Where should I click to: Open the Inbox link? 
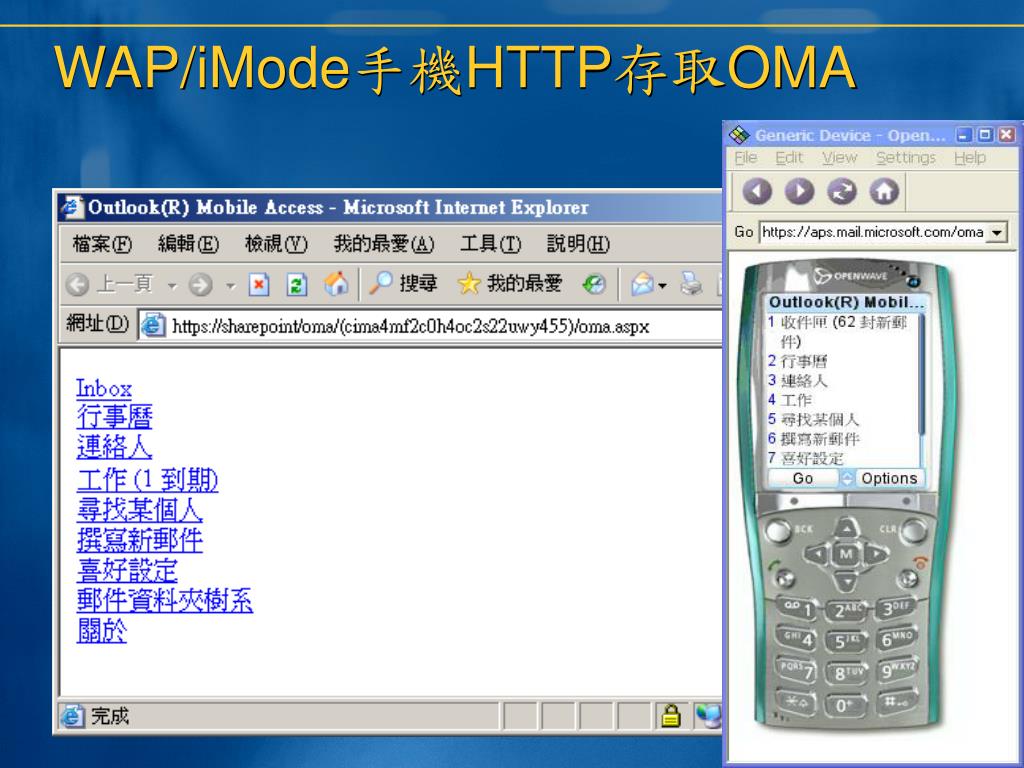(x=104, y=388)
